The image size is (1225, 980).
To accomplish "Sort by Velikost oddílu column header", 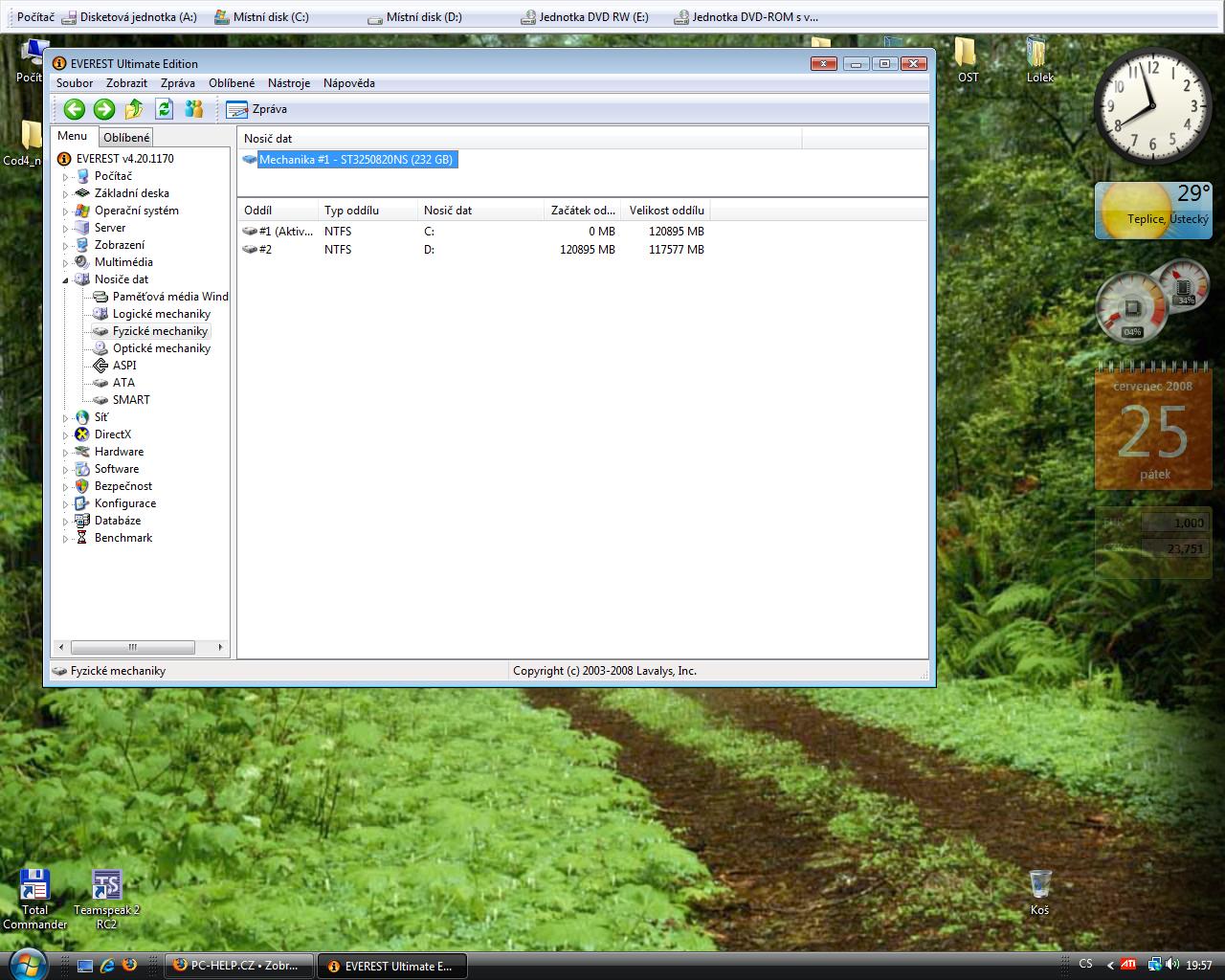I will (666, 211).
